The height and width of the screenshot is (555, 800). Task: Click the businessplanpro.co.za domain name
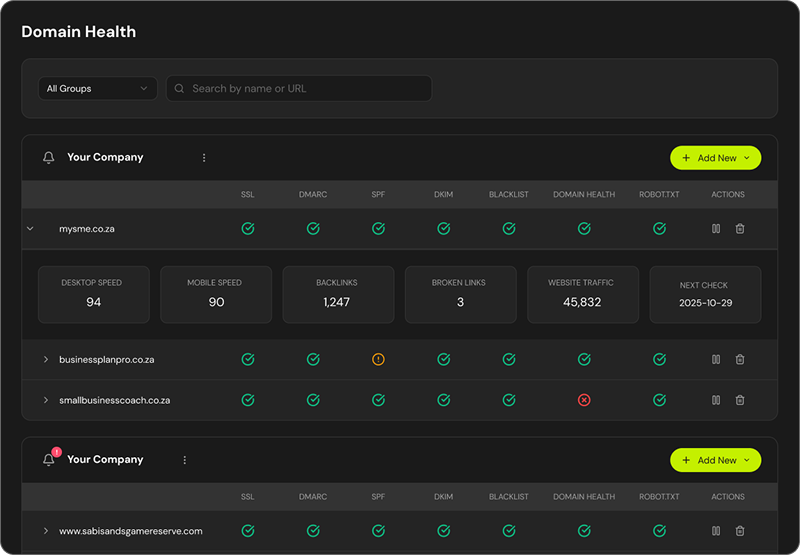107,360
